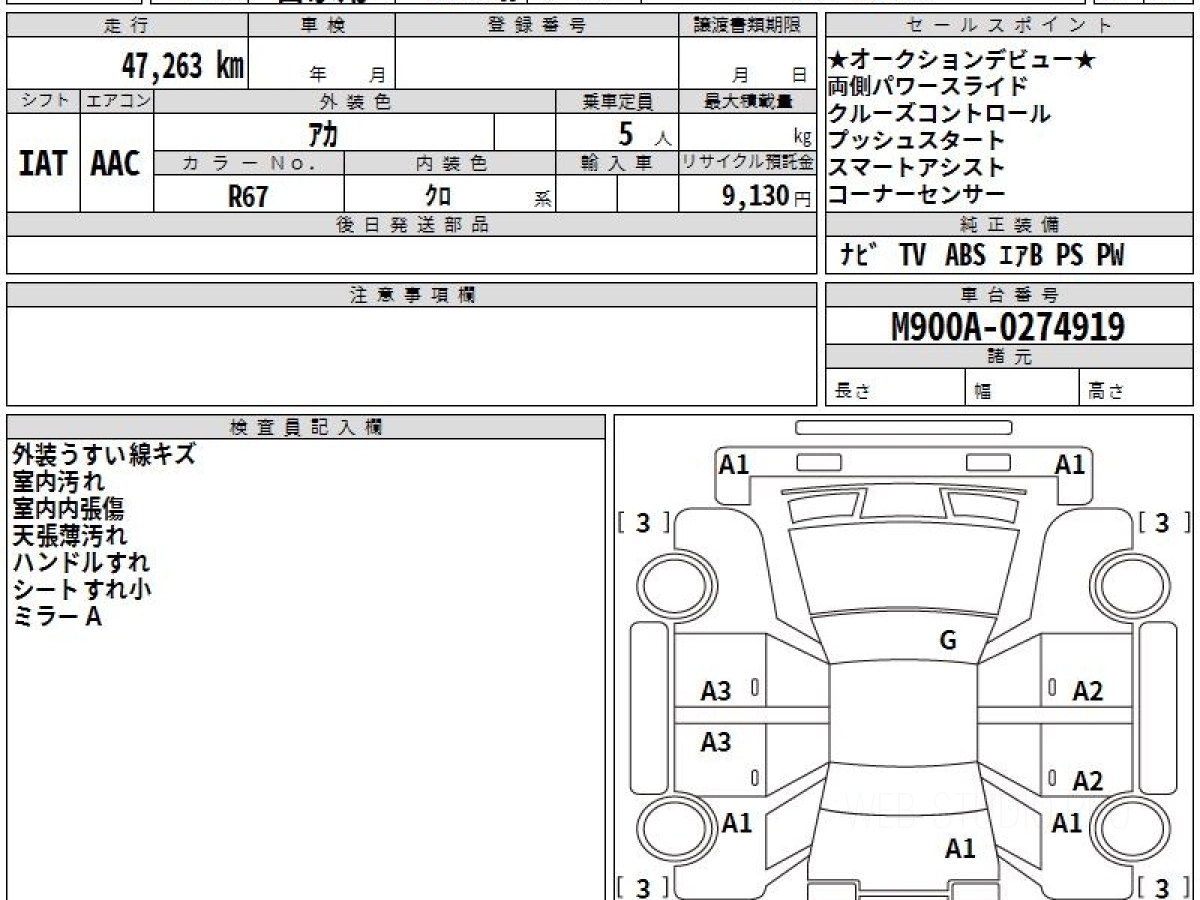This screenshot has height=900, width=1200.
Task: Select the upper A2 mark on the right-side door
Action: pos(1088,691)
